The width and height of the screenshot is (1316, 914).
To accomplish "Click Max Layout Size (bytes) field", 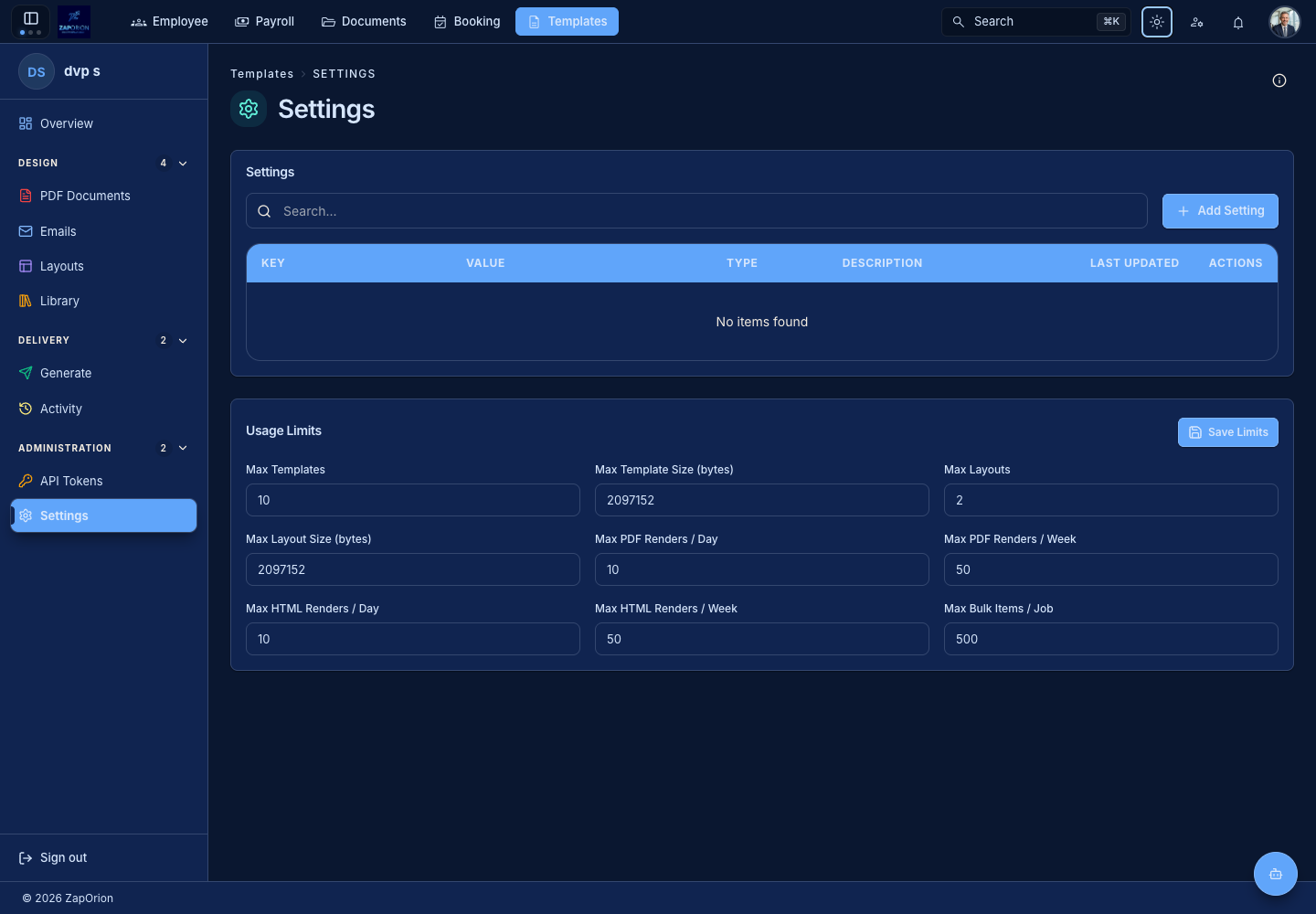I will [x=413, y=569].
